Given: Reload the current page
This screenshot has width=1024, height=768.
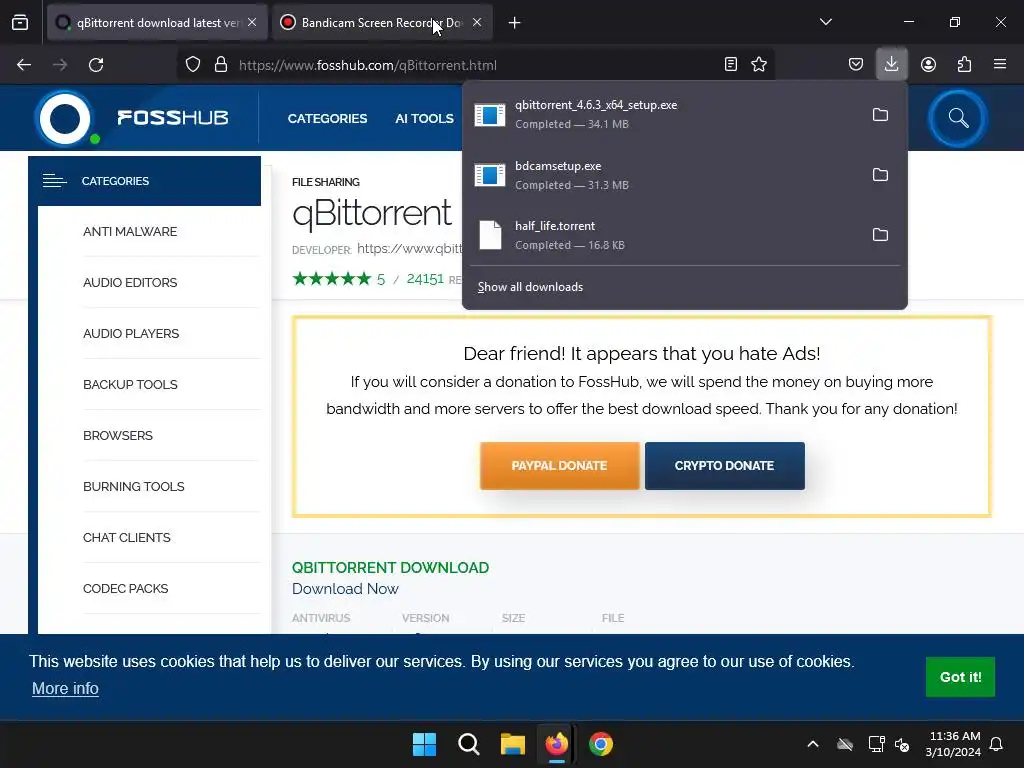Looking at the screenshot, I should (96, 65).
